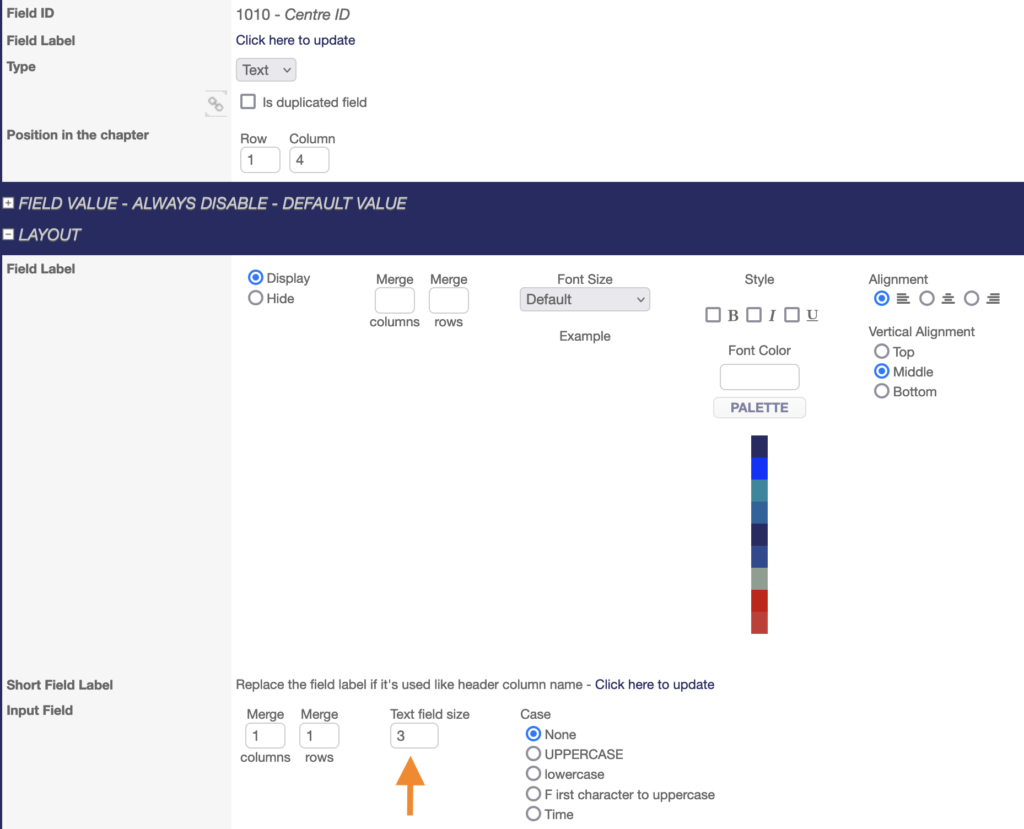This screenshot has width=1024, height=829.
Task: Click the PALETTE button
Action: coord(759,408)
